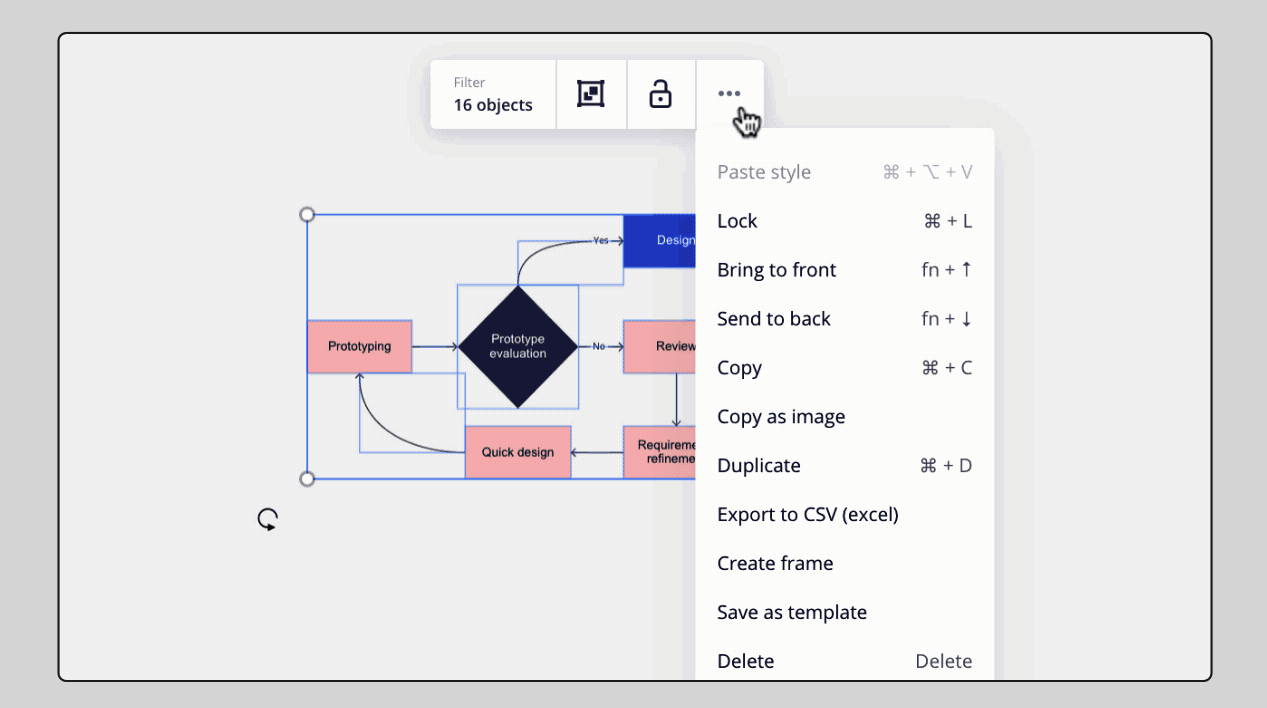Choose Duplicate from the menu

tap(758, 465)
